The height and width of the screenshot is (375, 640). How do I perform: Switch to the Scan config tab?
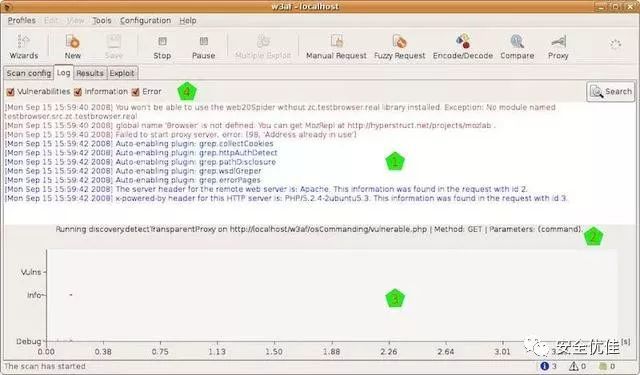[29, 73]
